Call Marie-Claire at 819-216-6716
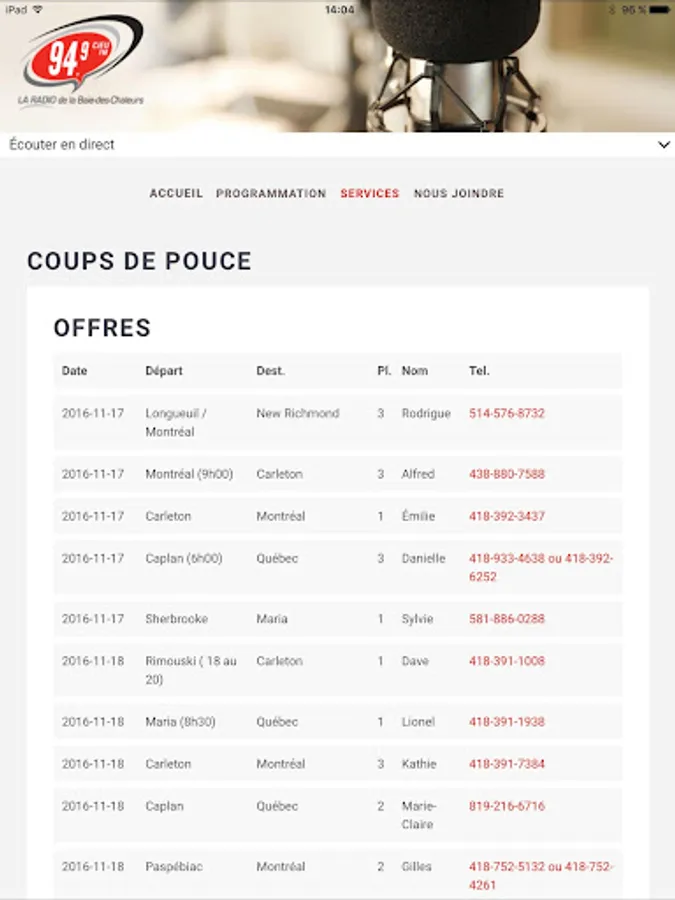Screen dimensions: 675x900 507,806
